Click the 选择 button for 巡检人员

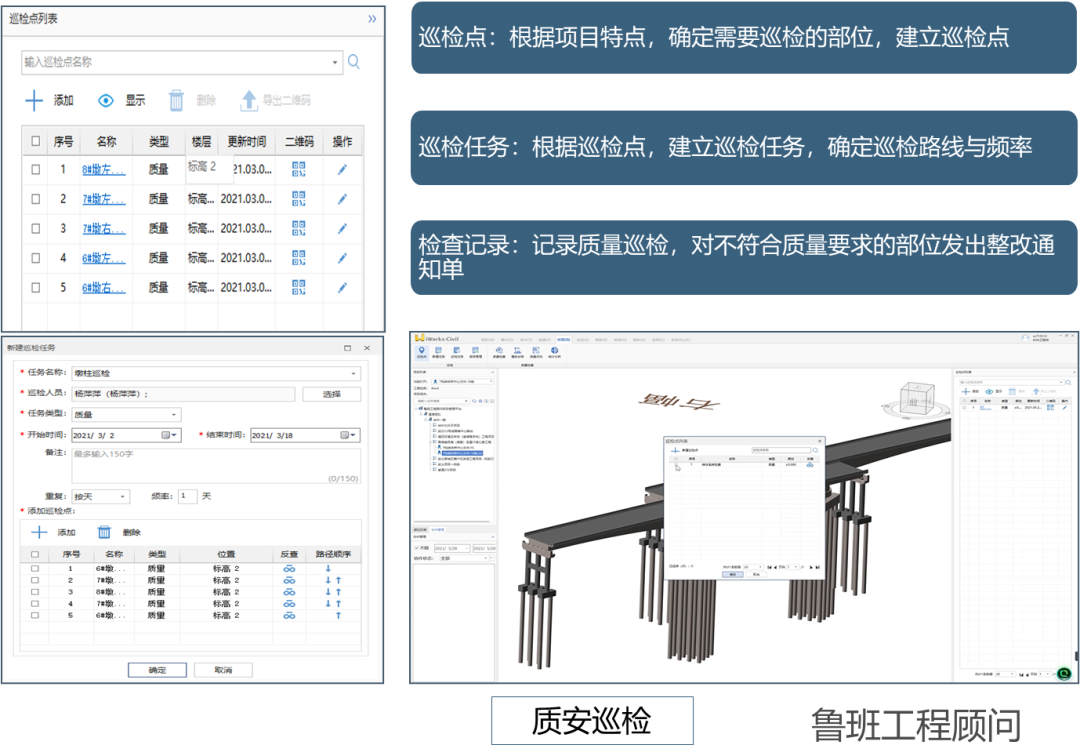click(x=331, y=394)
